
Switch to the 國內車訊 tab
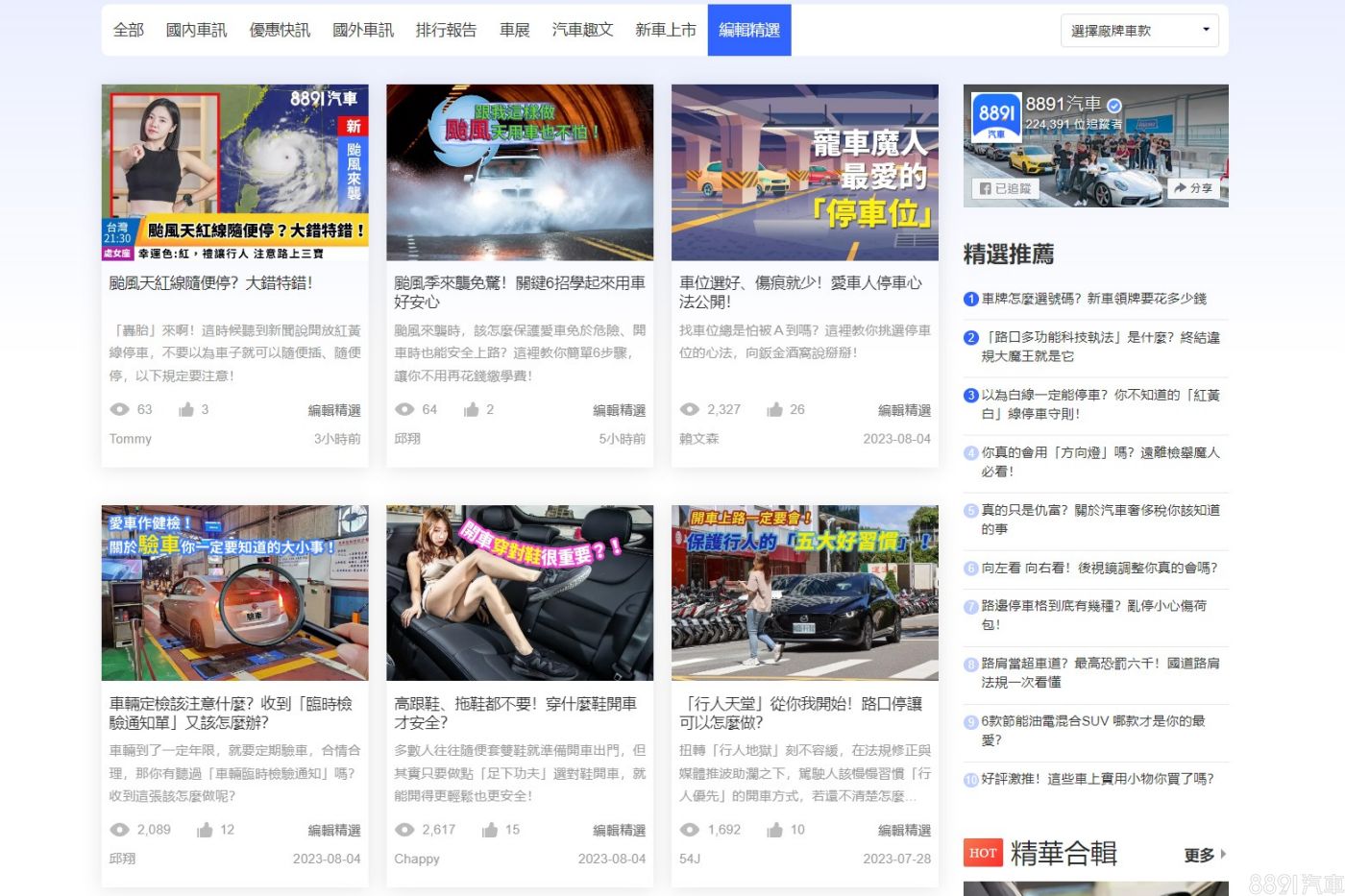(196, 30)
